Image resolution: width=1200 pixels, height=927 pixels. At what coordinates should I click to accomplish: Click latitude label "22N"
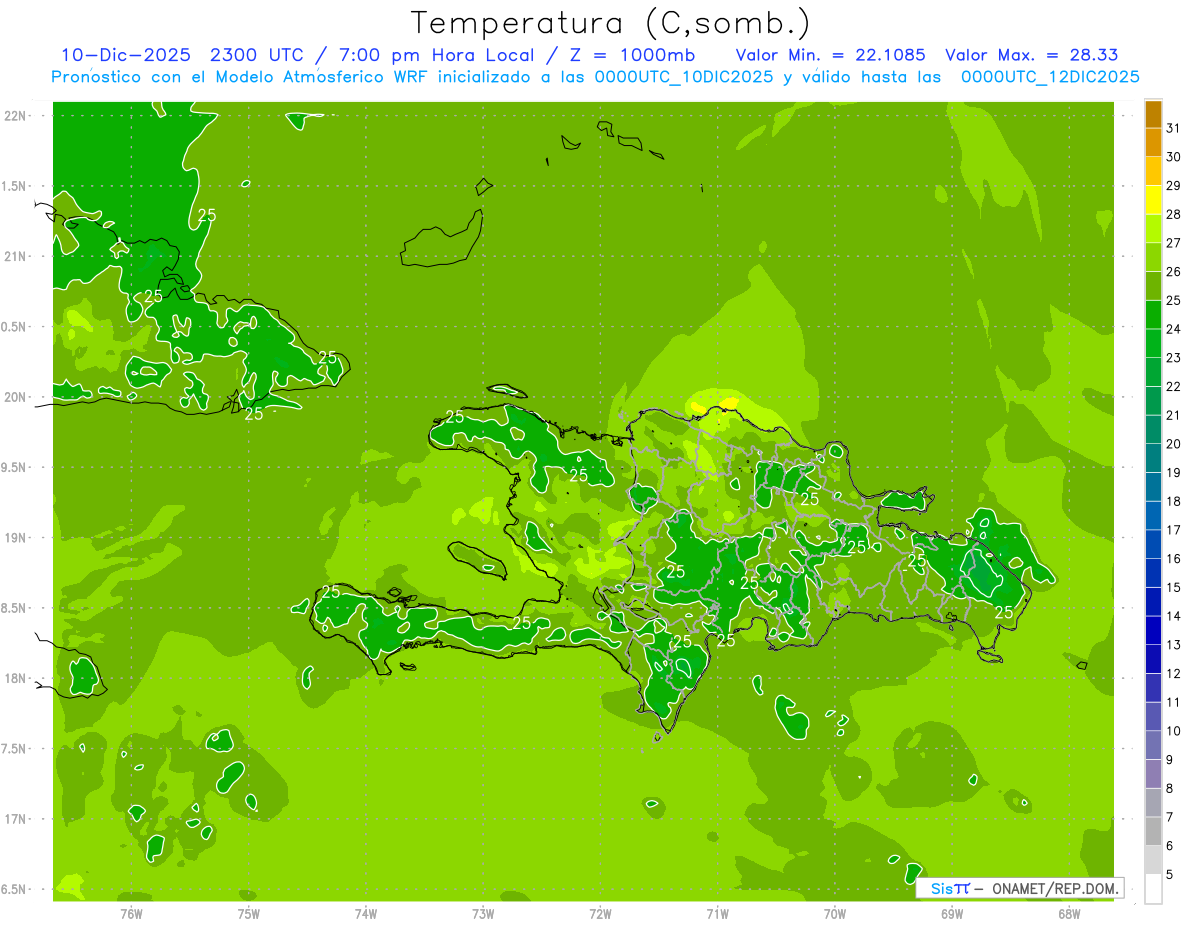point(14,116)
